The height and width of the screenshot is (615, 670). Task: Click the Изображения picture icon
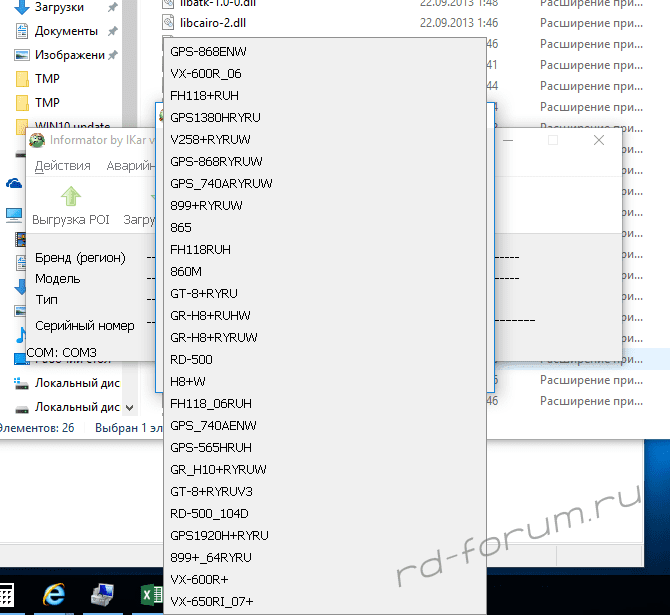(22, 55)
